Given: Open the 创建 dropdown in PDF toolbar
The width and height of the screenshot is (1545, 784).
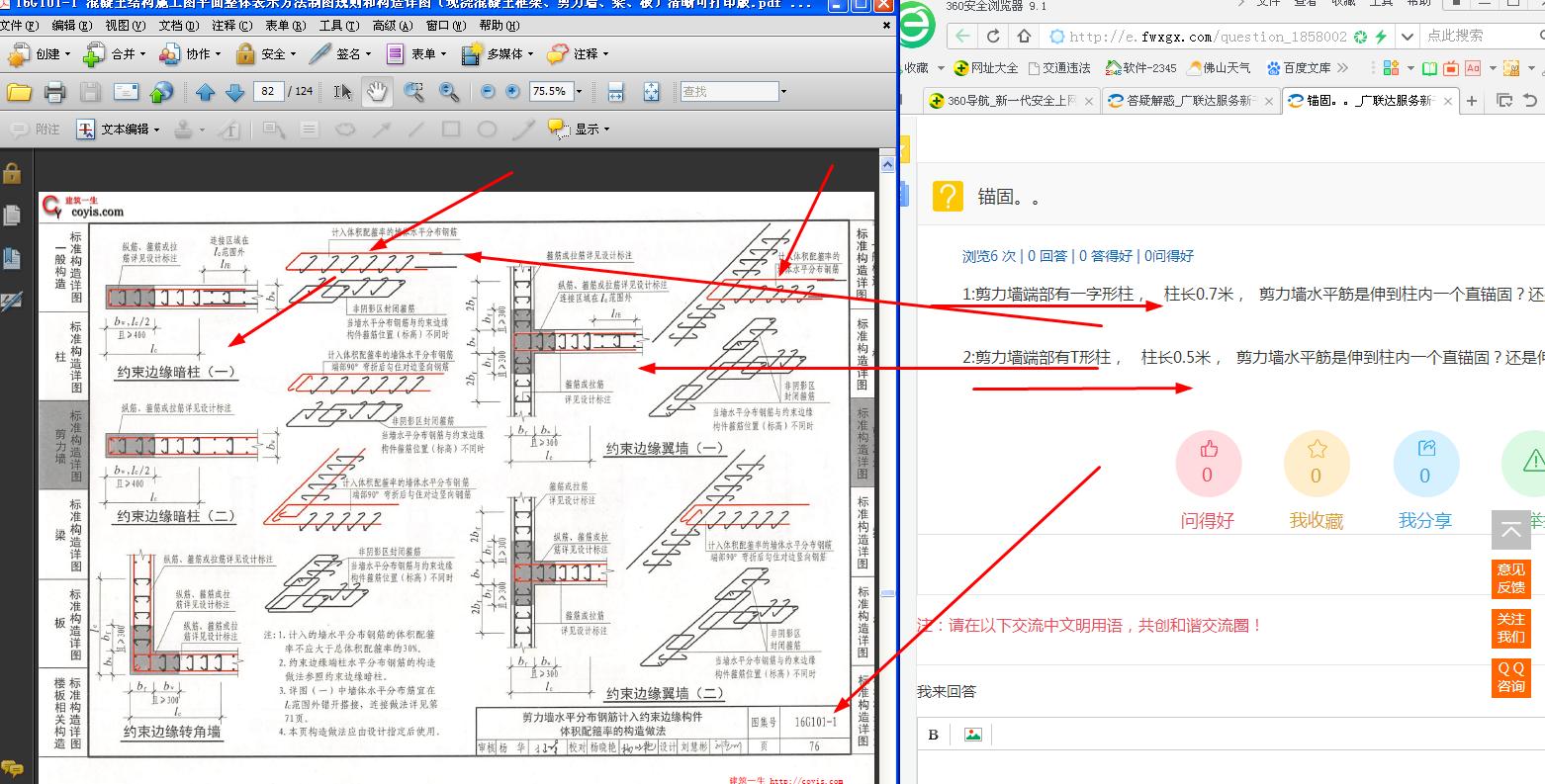Looking at the screenshot, I should [x=39, y=54].
